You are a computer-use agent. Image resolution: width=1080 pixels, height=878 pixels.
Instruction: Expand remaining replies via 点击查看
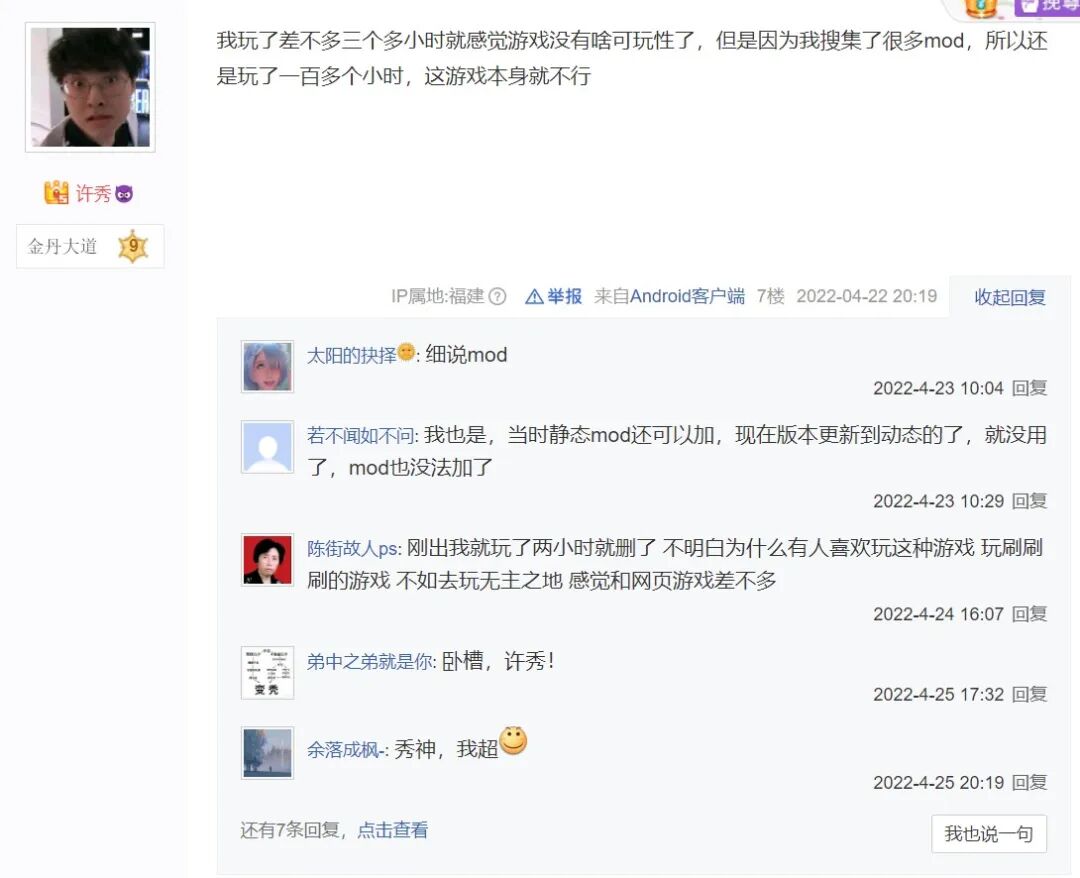click(393, 830)
